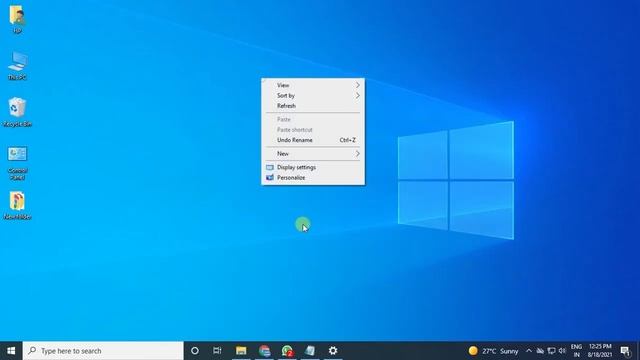Image resolution: width=640 pixels, height=360 pixels.
Task: Open the notepad app icon on taskbar
Action: click(310, 351)
